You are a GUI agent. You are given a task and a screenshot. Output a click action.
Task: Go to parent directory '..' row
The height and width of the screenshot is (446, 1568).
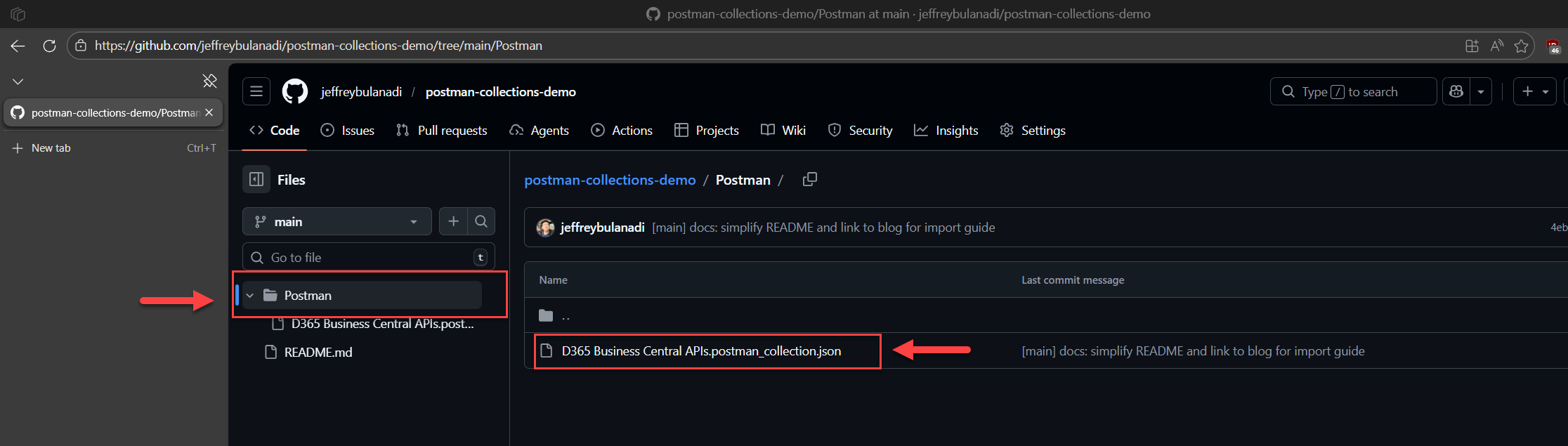tap(566, 315)
